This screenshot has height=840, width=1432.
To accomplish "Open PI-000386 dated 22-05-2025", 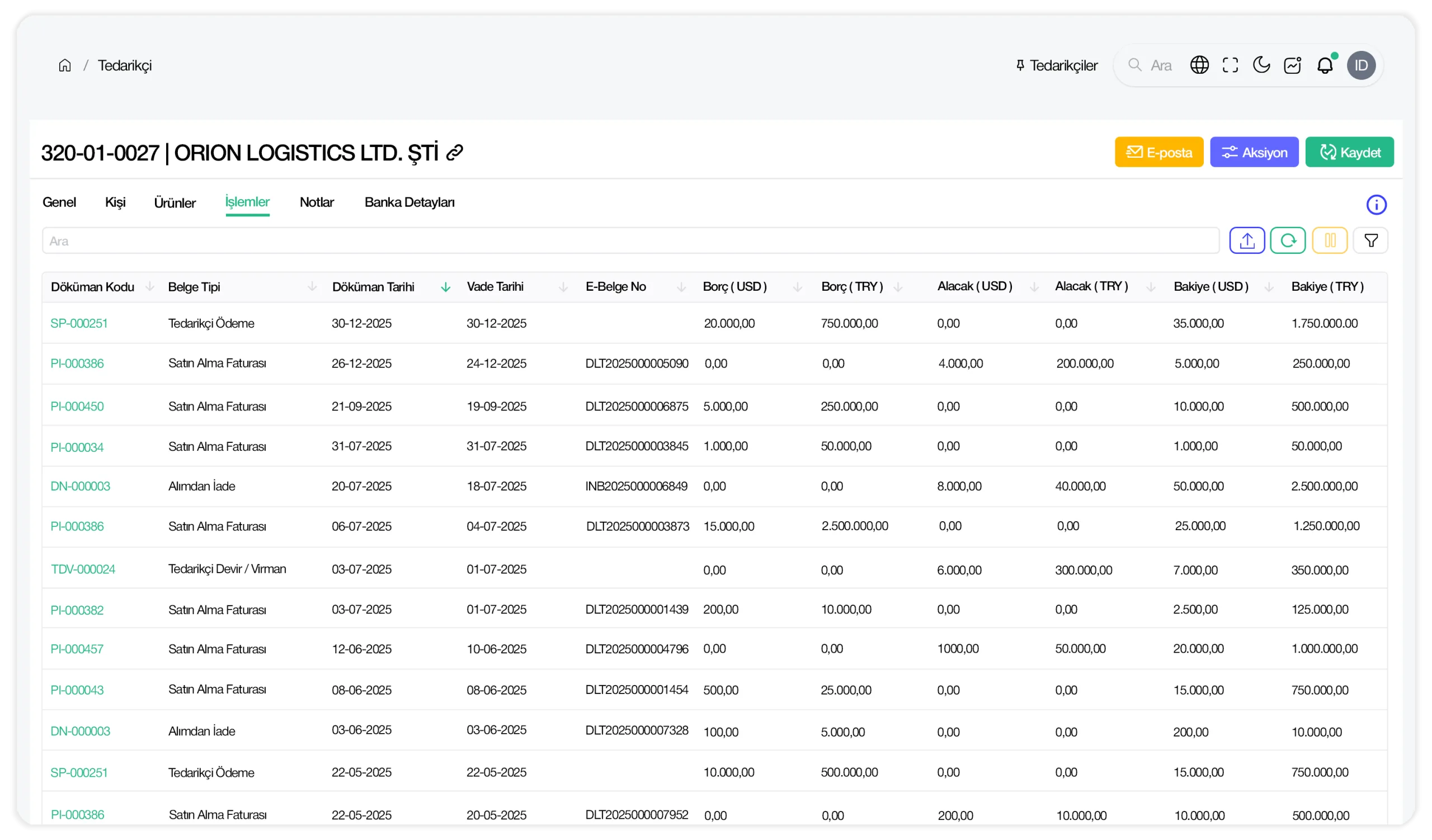I will coord(77,814).
